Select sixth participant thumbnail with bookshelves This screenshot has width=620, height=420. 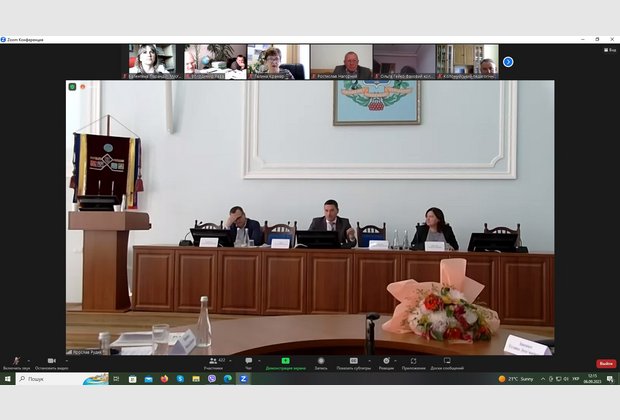(467, 62)
